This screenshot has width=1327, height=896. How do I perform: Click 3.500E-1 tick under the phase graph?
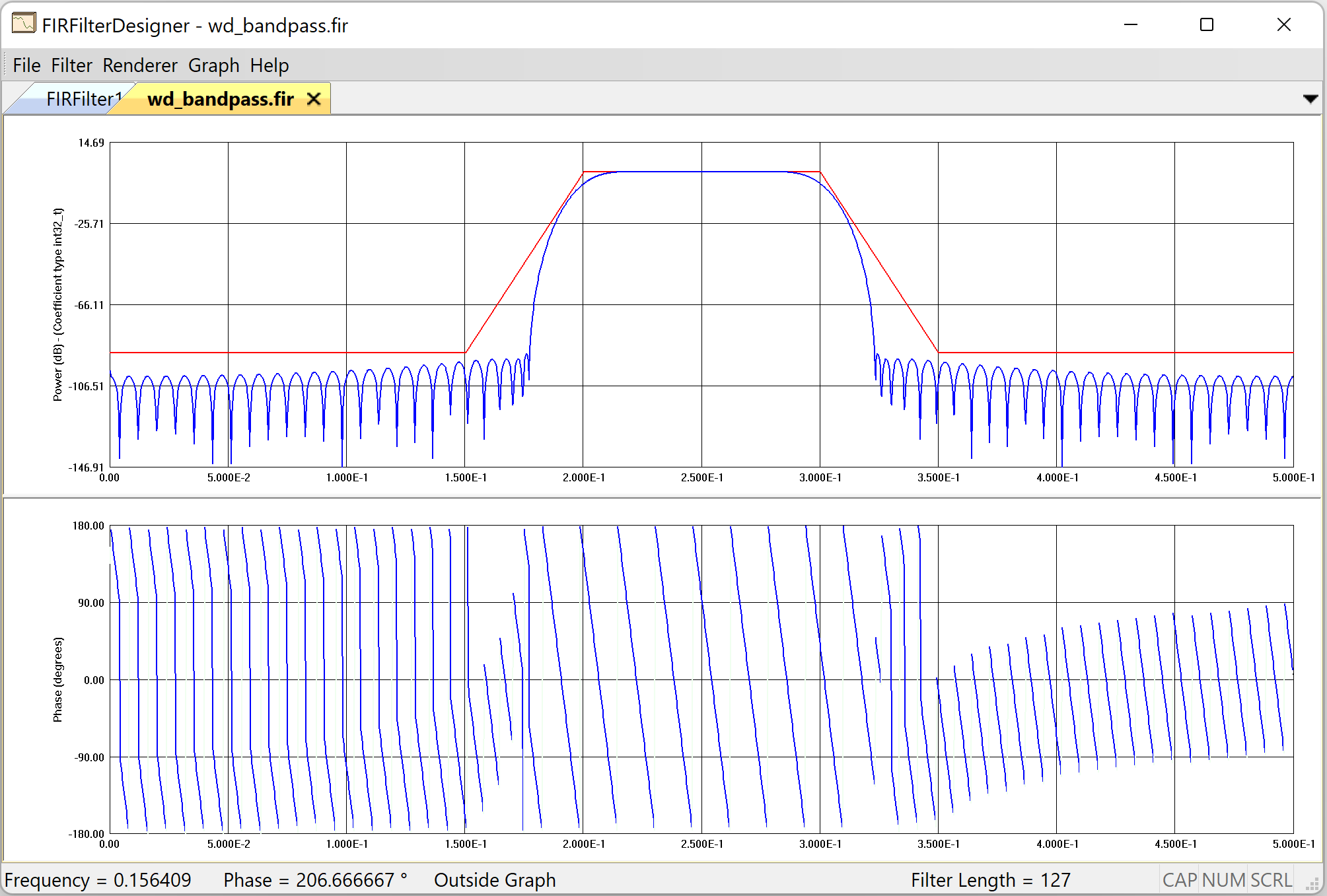tap(938, 844)
